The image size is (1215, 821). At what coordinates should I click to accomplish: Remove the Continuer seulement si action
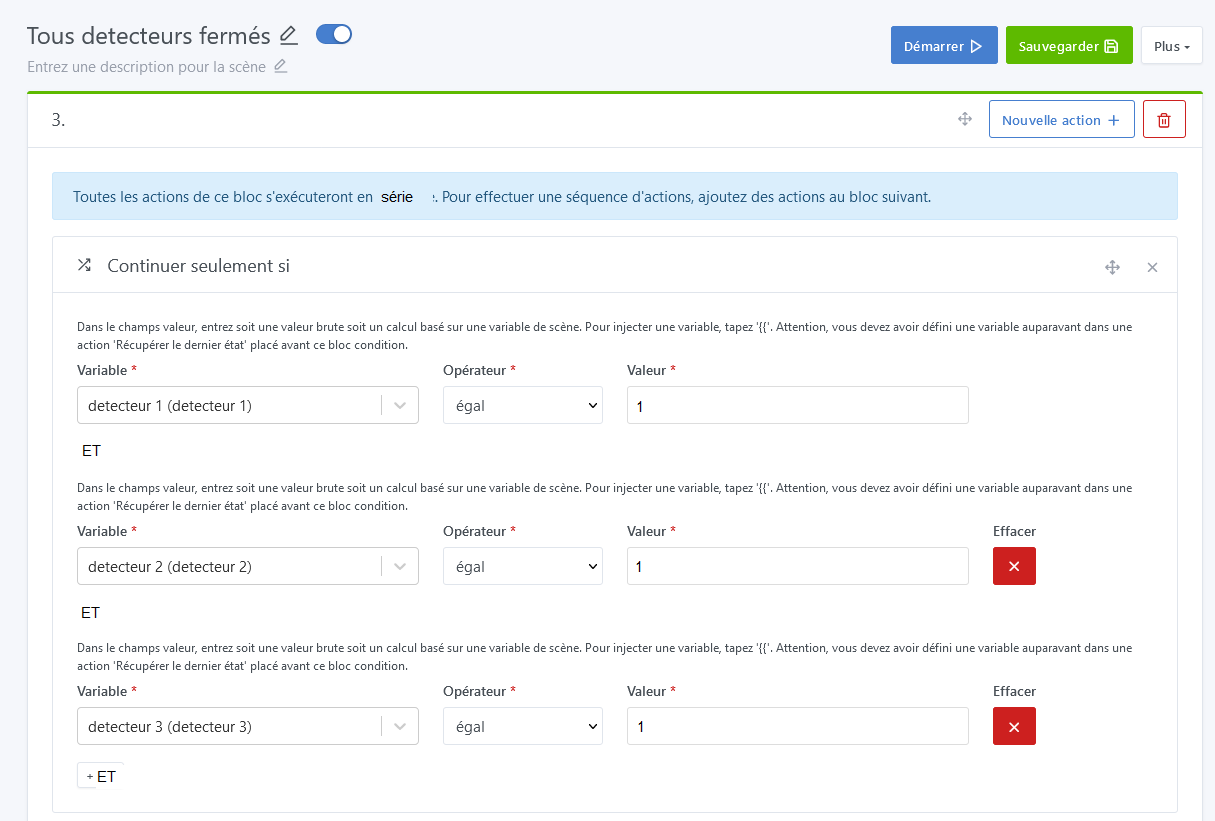point(1152,267)
